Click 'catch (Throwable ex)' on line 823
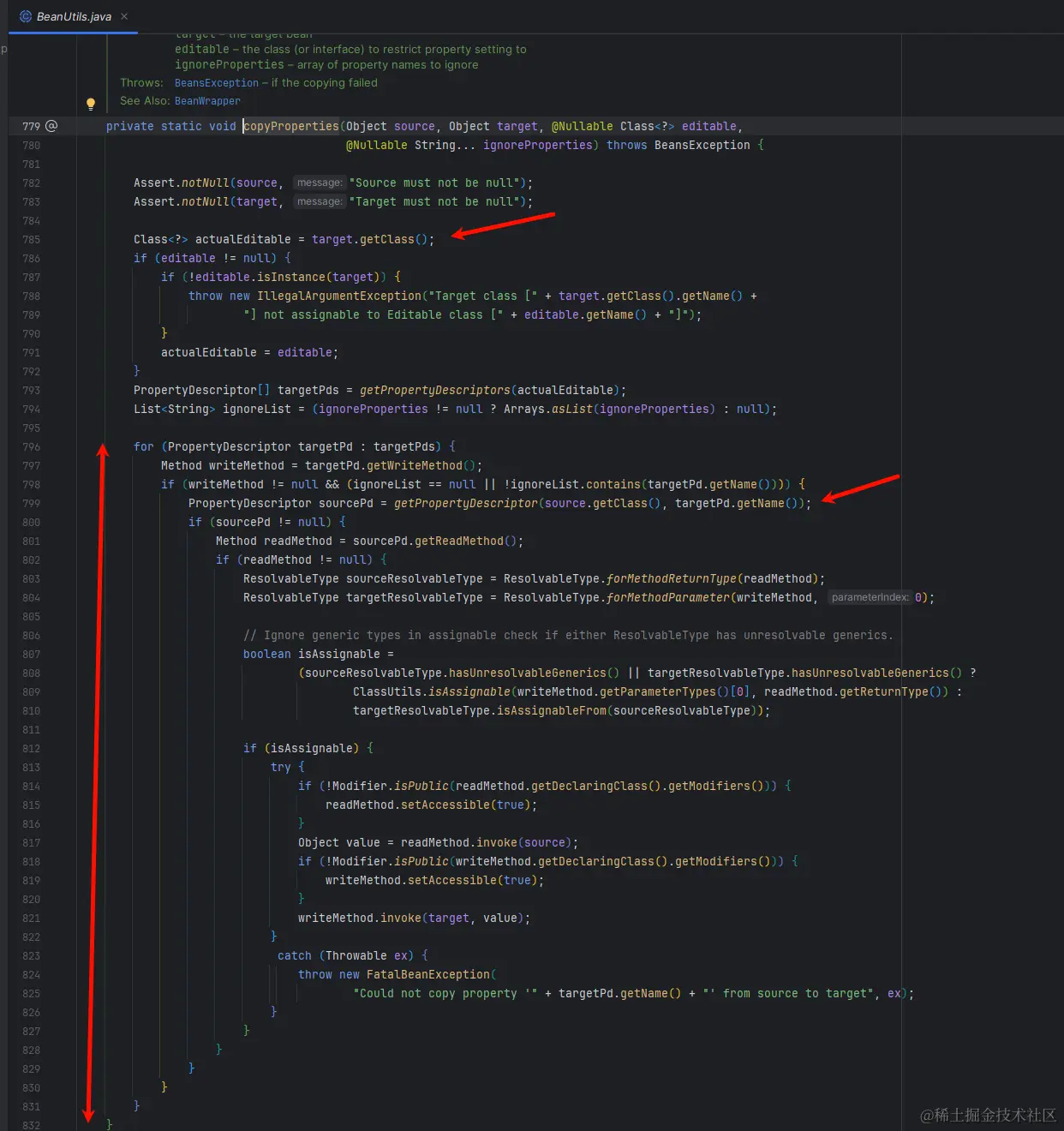The width and height of the screenshot is (1064, 1131). (346, 955)
